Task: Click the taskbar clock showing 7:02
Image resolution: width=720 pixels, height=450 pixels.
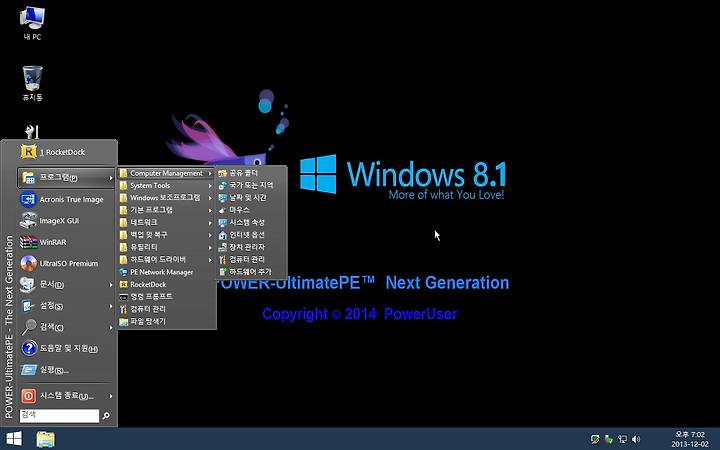Action: click(689, 439)
